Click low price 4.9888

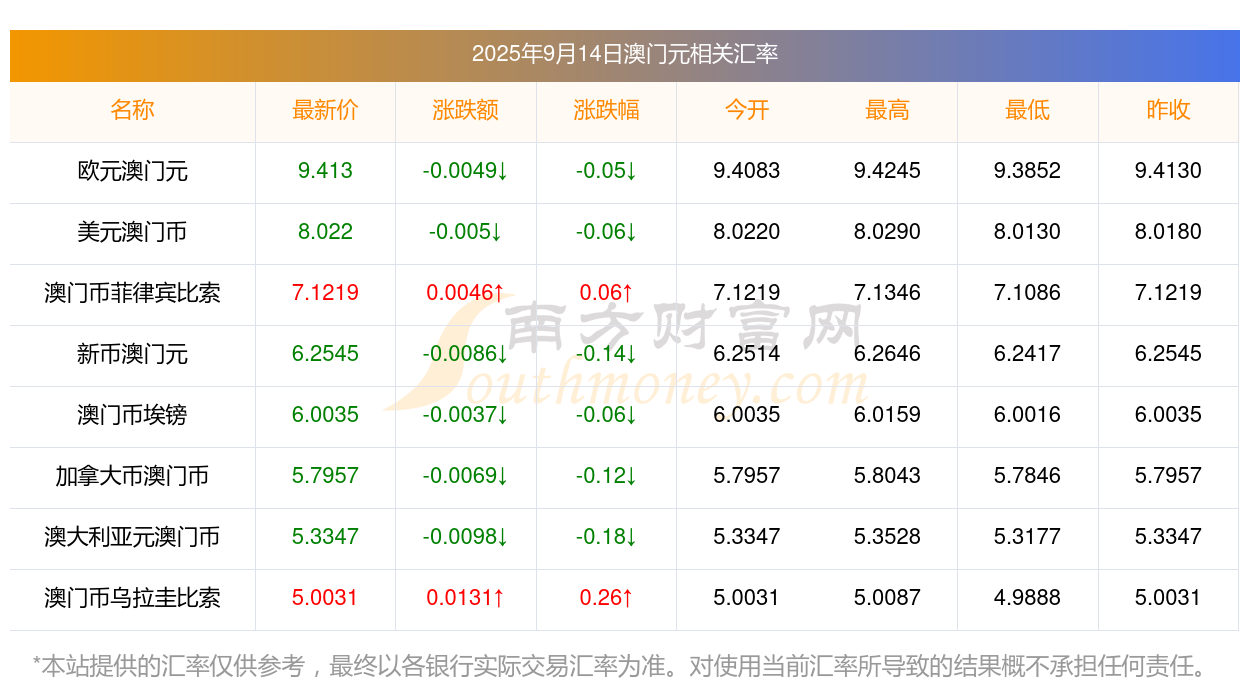[x=1027, y=598]
